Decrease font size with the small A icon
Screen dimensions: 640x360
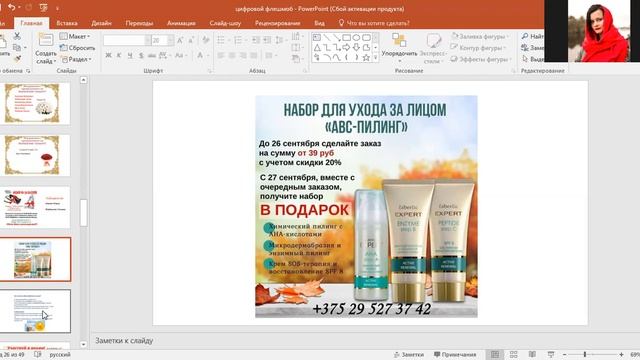191,40
